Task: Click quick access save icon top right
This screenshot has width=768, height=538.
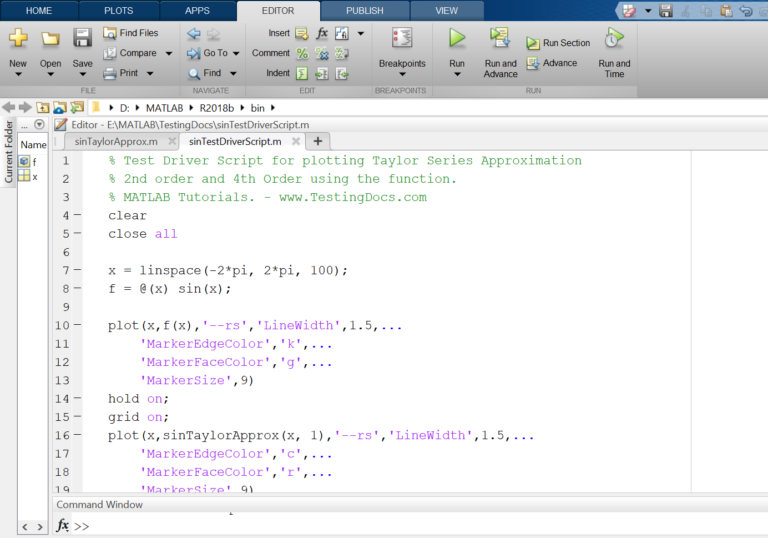Action: 666,10
